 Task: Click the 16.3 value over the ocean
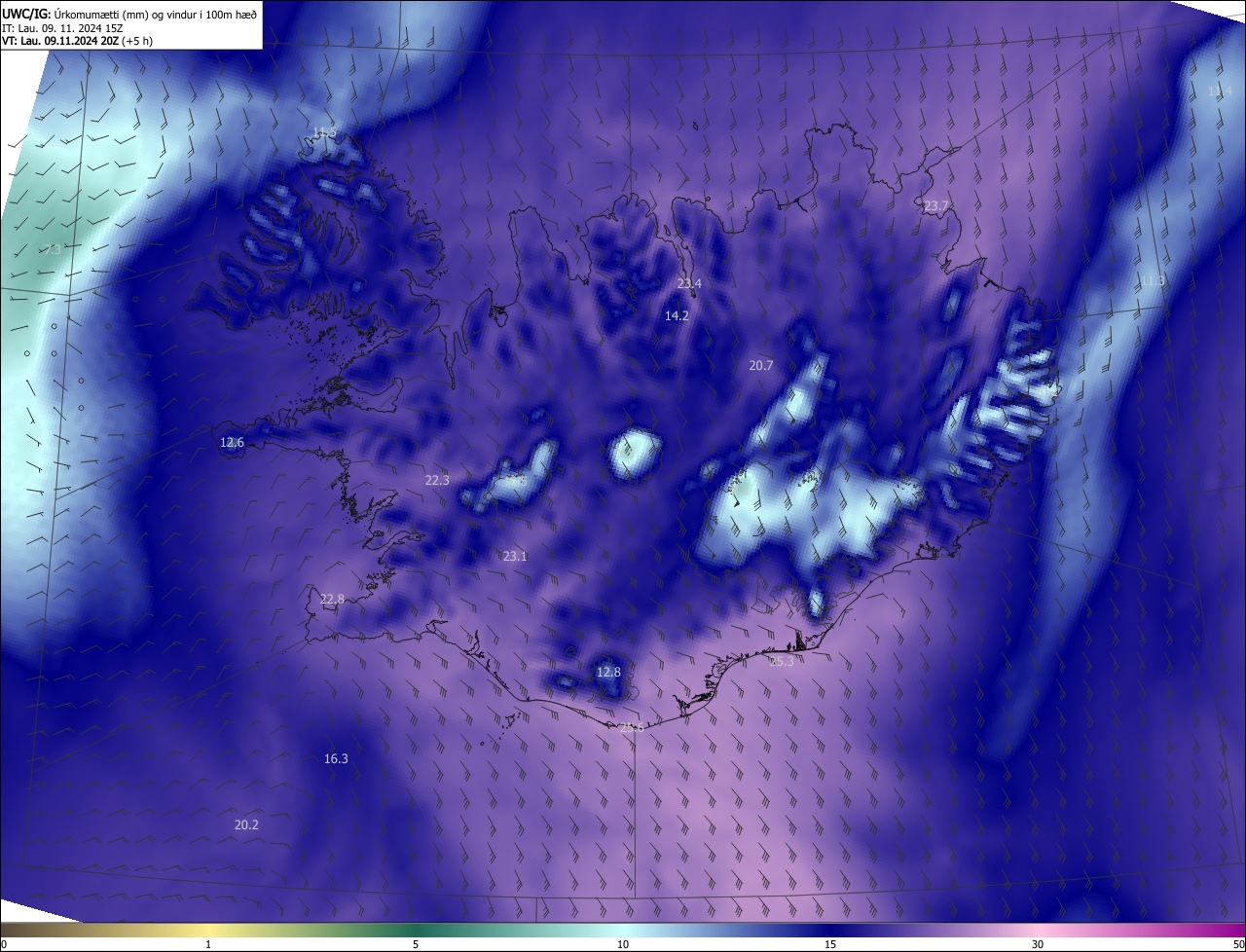point(336,759)
